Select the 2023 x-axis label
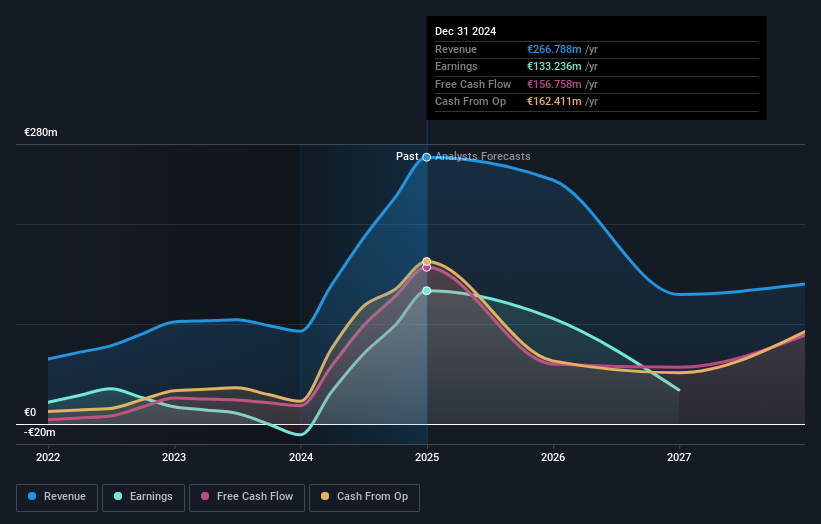 174,457
